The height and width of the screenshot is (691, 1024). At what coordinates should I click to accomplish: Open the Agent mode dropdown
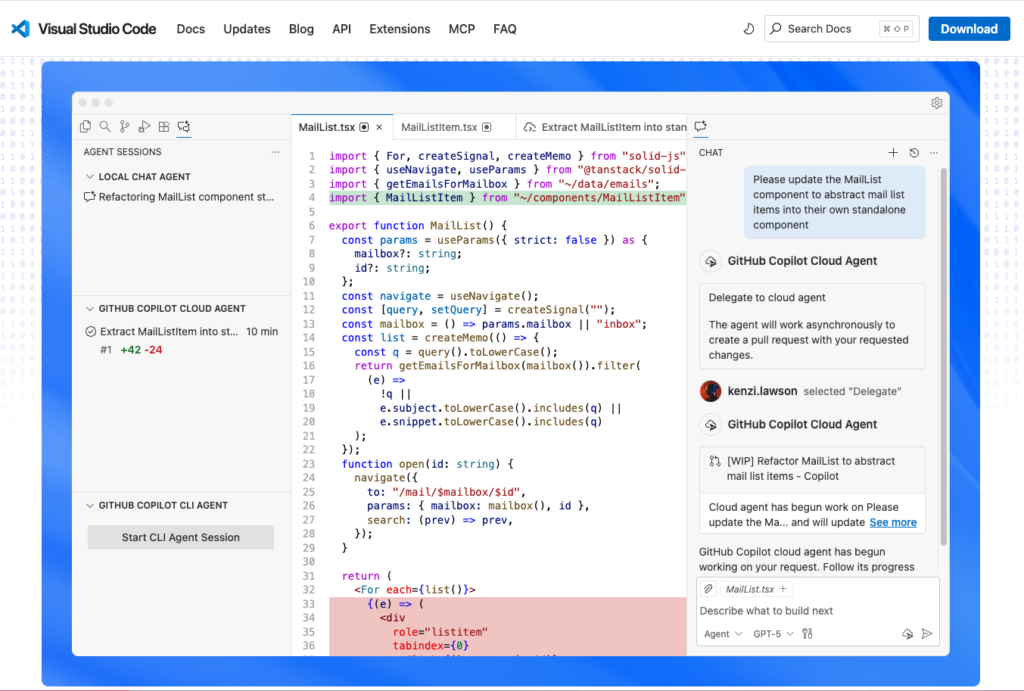pos(723,634)
